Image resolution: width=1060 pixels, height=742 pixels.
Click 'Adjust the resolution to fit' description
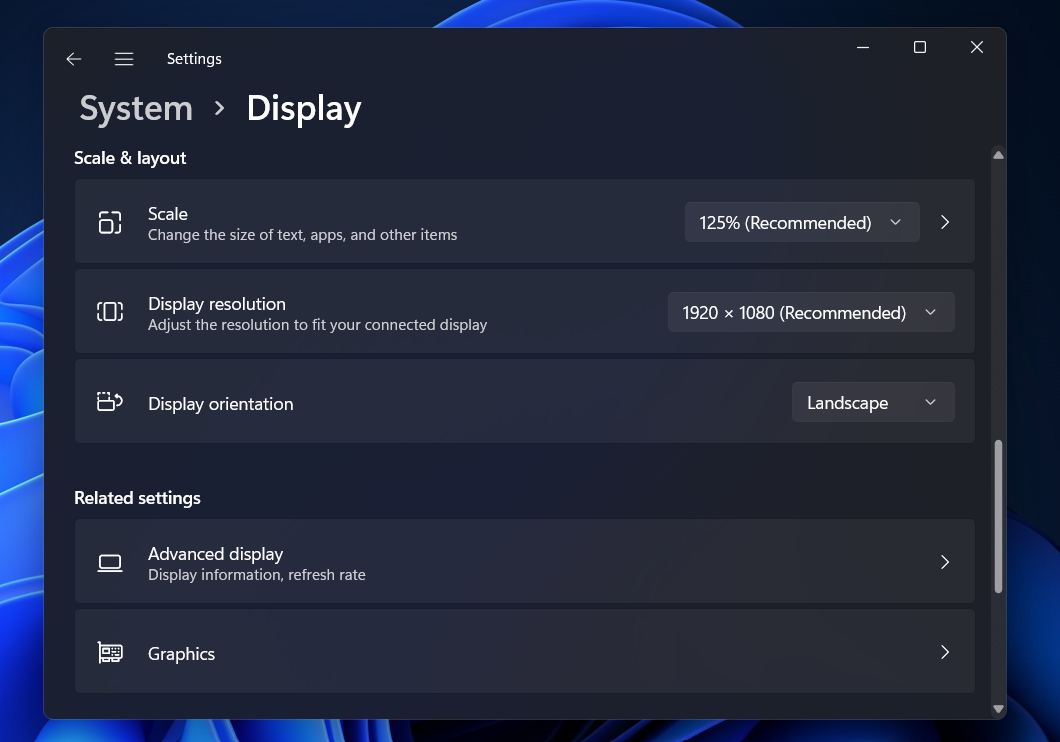tap(317, 325)
